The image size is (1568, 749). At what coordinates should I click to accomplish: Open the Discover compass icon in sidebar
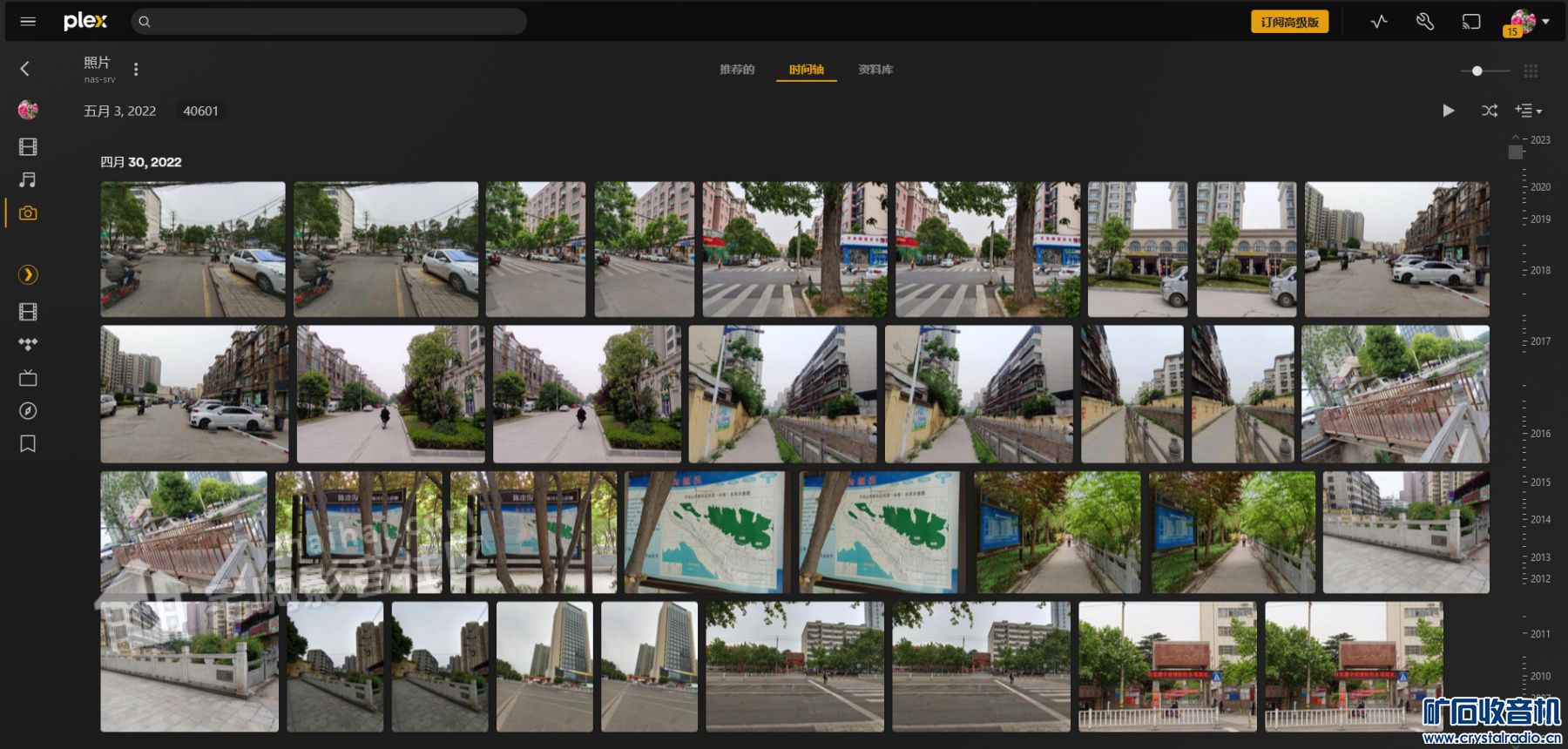[28, 411]
